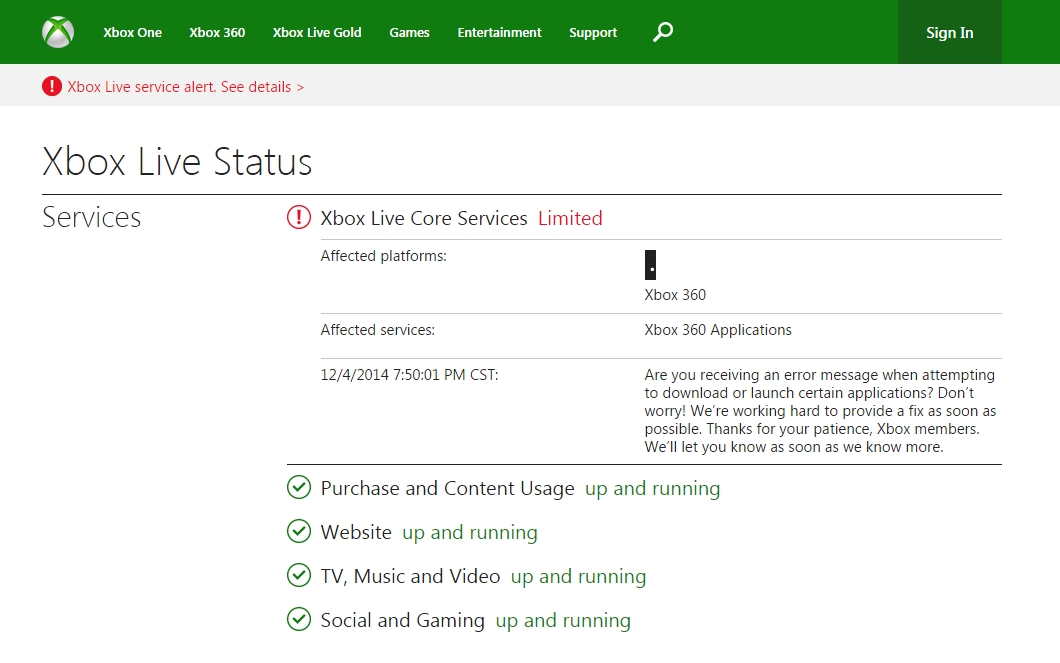Click up and running beside TV, Music and Video
Screen dimensions: 1060x663
(x=578, y=576)
